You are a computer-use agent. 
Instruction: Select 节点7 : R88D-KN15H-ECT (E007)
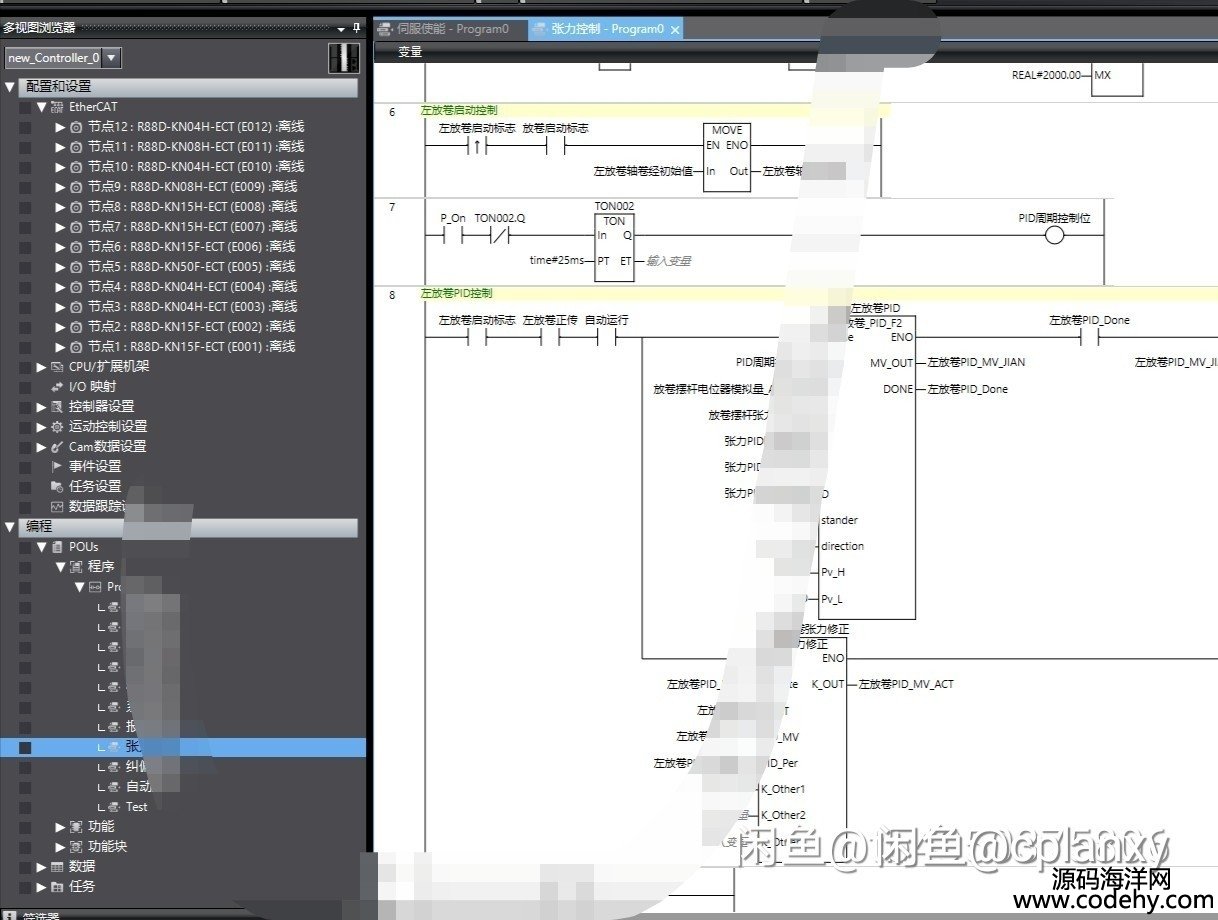(x=192, y=227)
